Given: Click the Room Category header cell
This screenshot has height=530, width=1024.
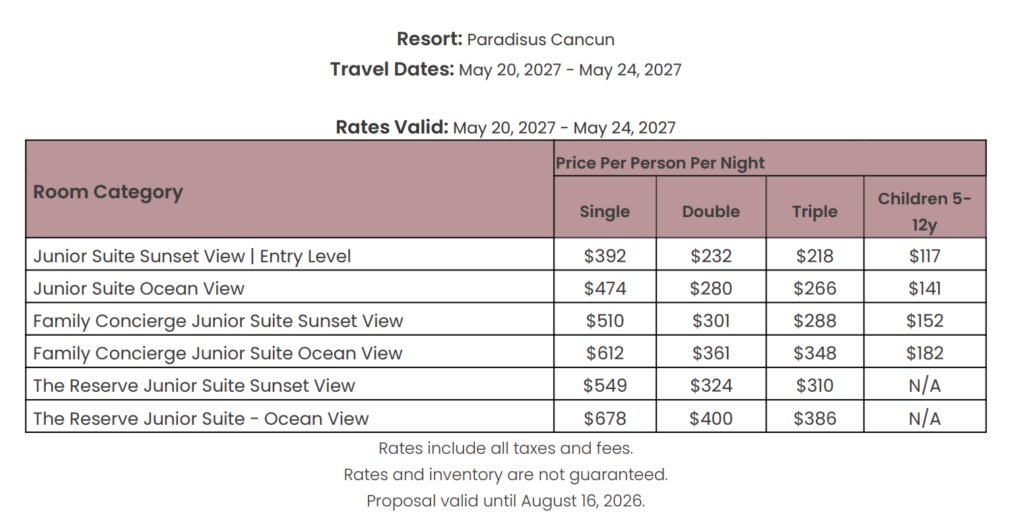Looking at the screenshot, I should 290,189.
